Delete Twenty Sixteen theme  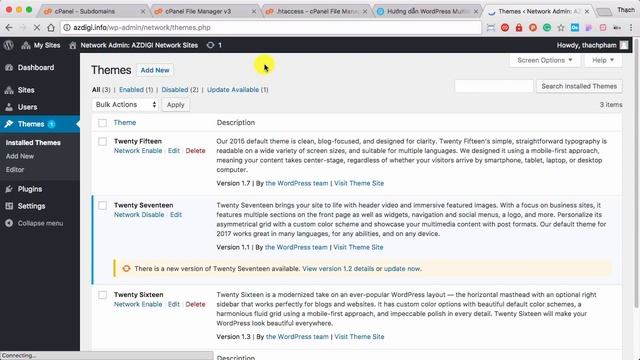(196, 304)
